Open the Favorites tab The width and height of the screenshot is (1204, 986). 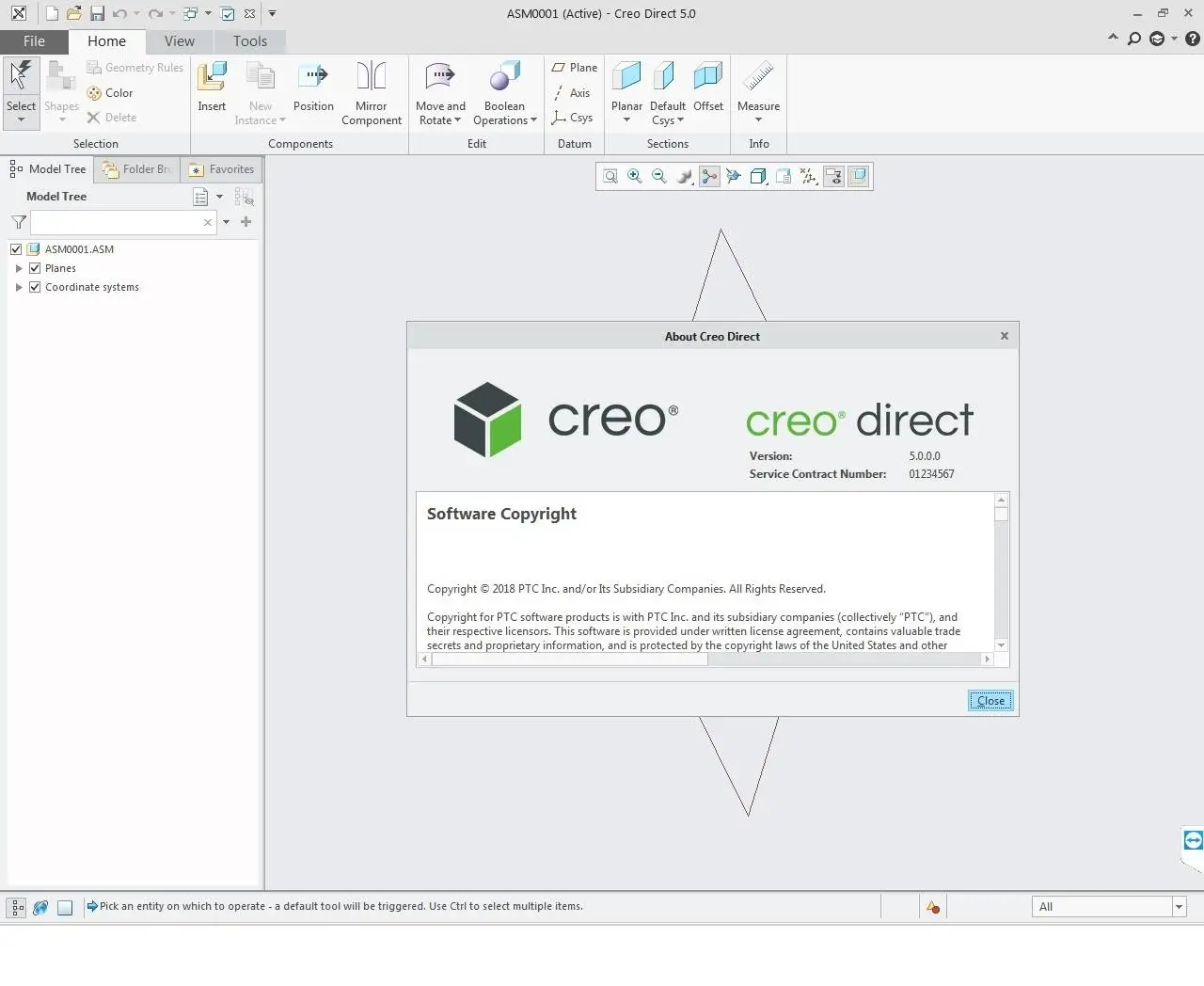tap(222, 169)
